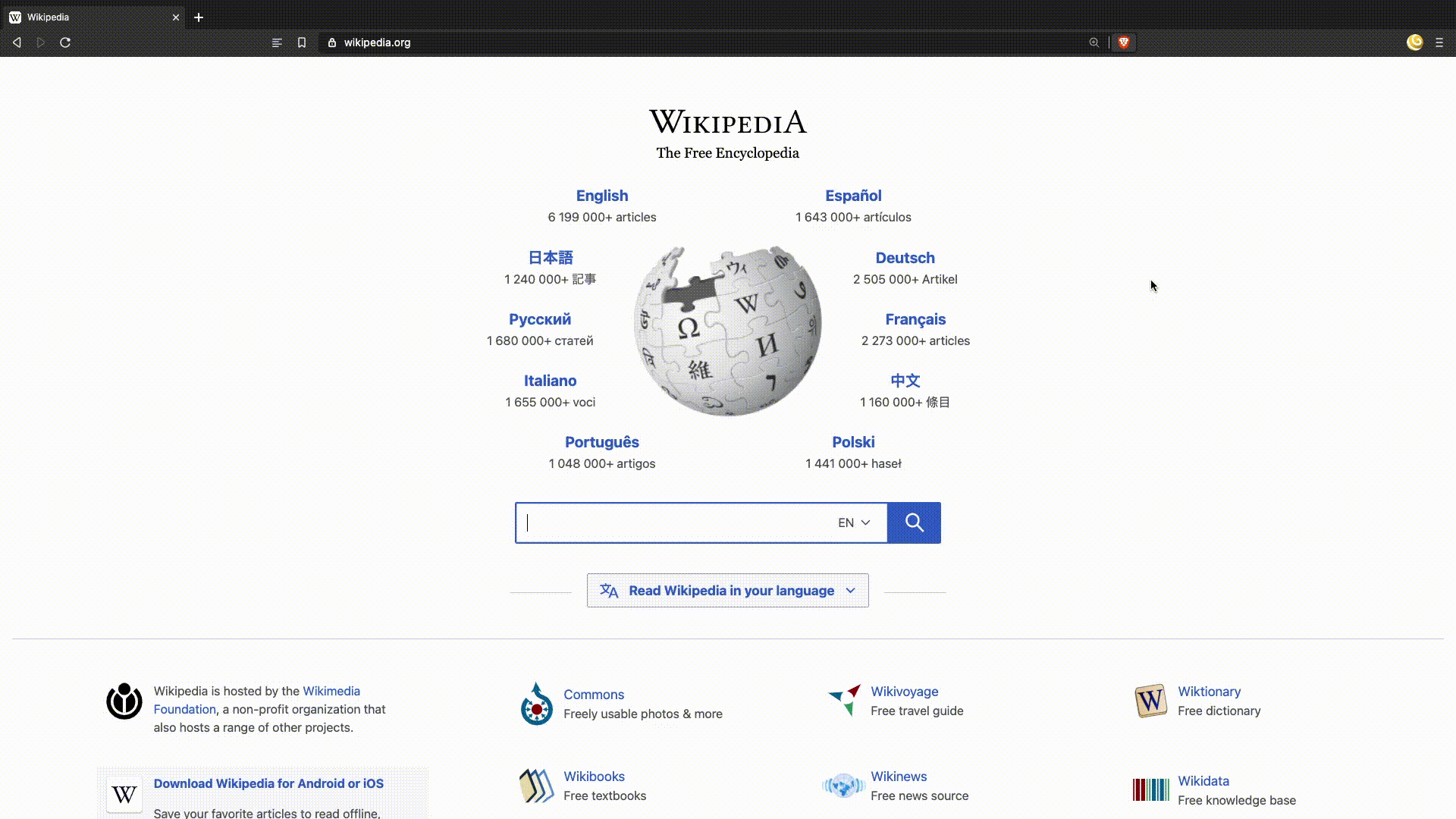Select the Wikipedia browser tab
Viewport: 1456px width, 819px height.
91,17
